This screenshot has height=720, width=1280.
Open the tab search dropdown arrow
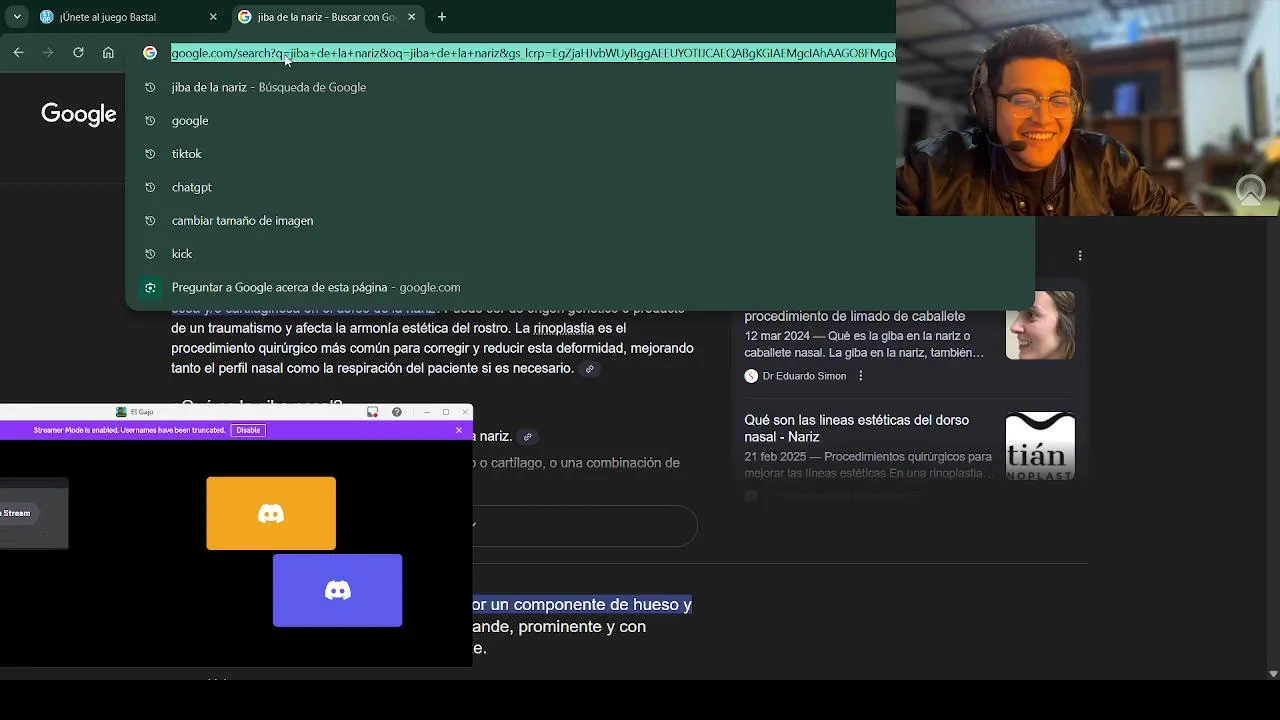(17, 17)
